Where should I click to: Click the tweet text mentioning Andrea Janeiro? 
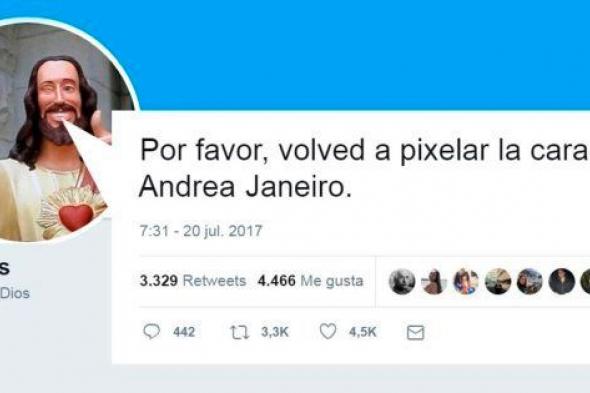(x=364, y=168)
